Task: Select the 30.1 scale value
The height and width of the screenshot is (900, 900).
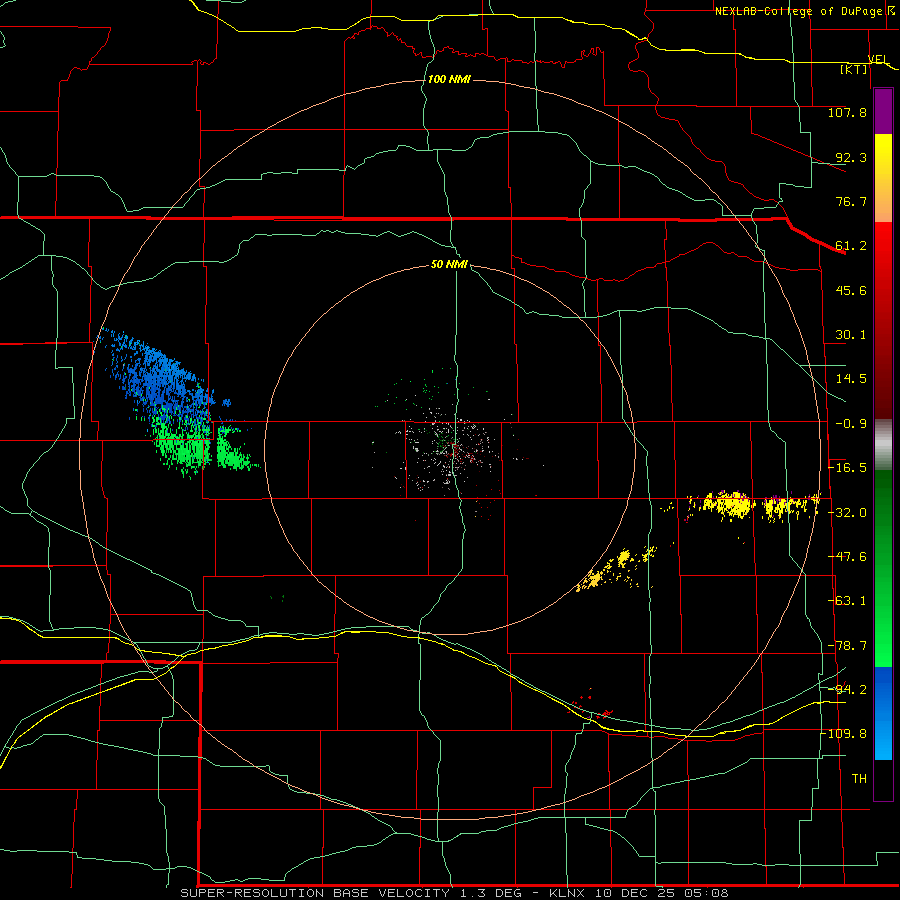Action: (x=851, y=335)
